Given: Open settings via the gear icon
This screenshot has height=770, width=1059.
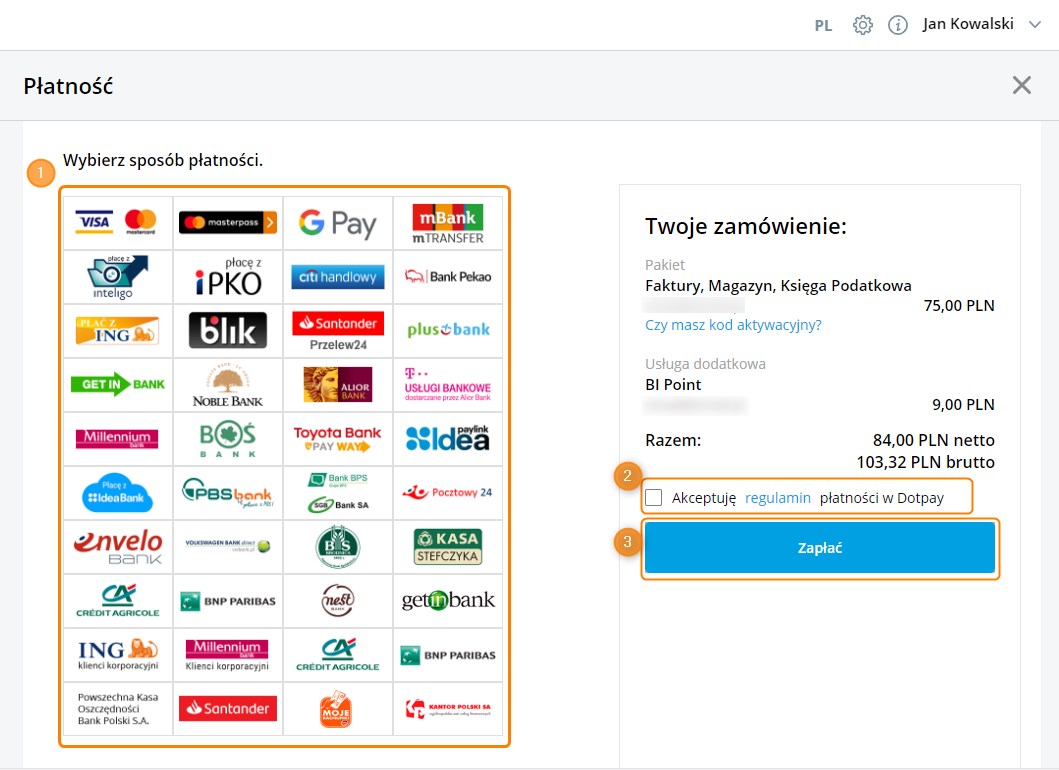Looking at the screenshot, I should [x=862, y=26].
